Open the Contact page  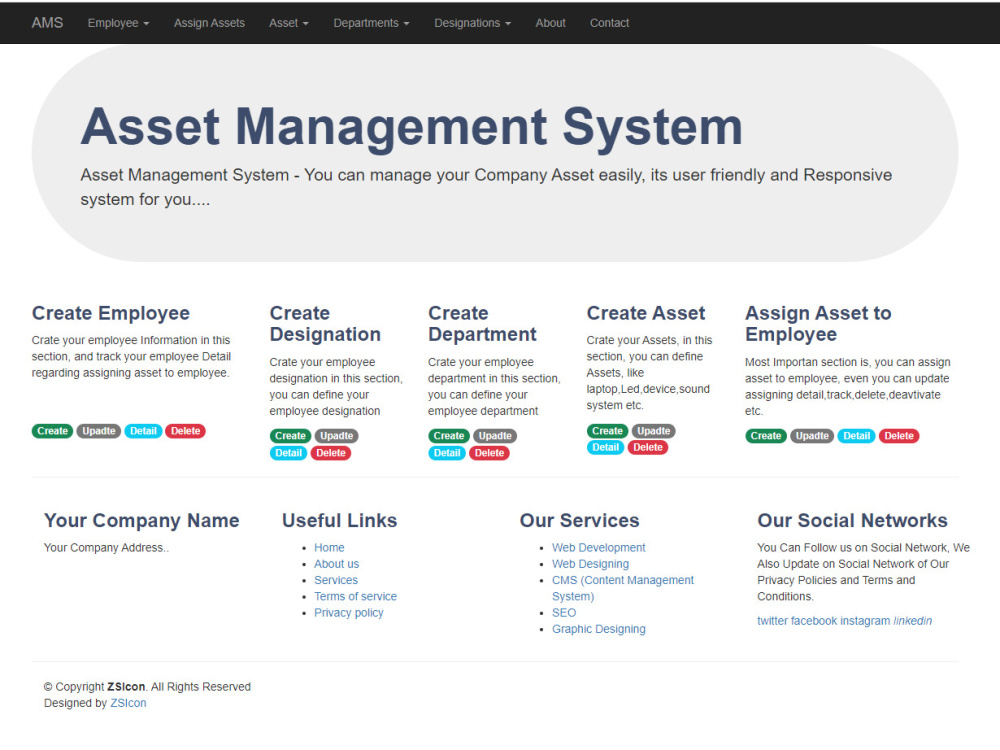click(x=609, y=23)
